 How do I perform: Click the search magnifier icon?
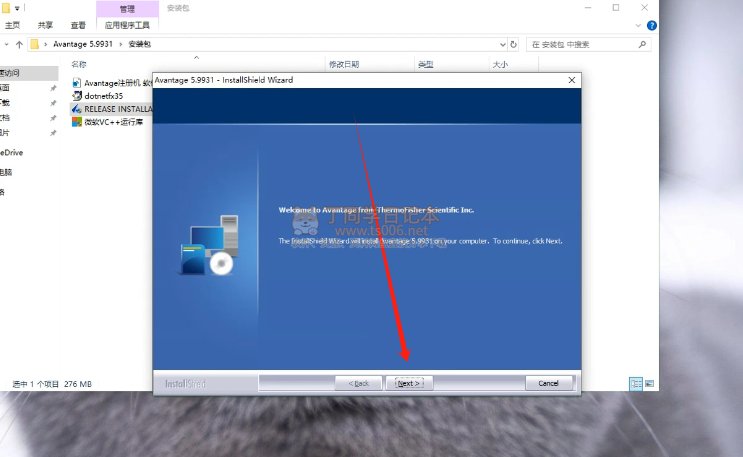tap(642, 44)
